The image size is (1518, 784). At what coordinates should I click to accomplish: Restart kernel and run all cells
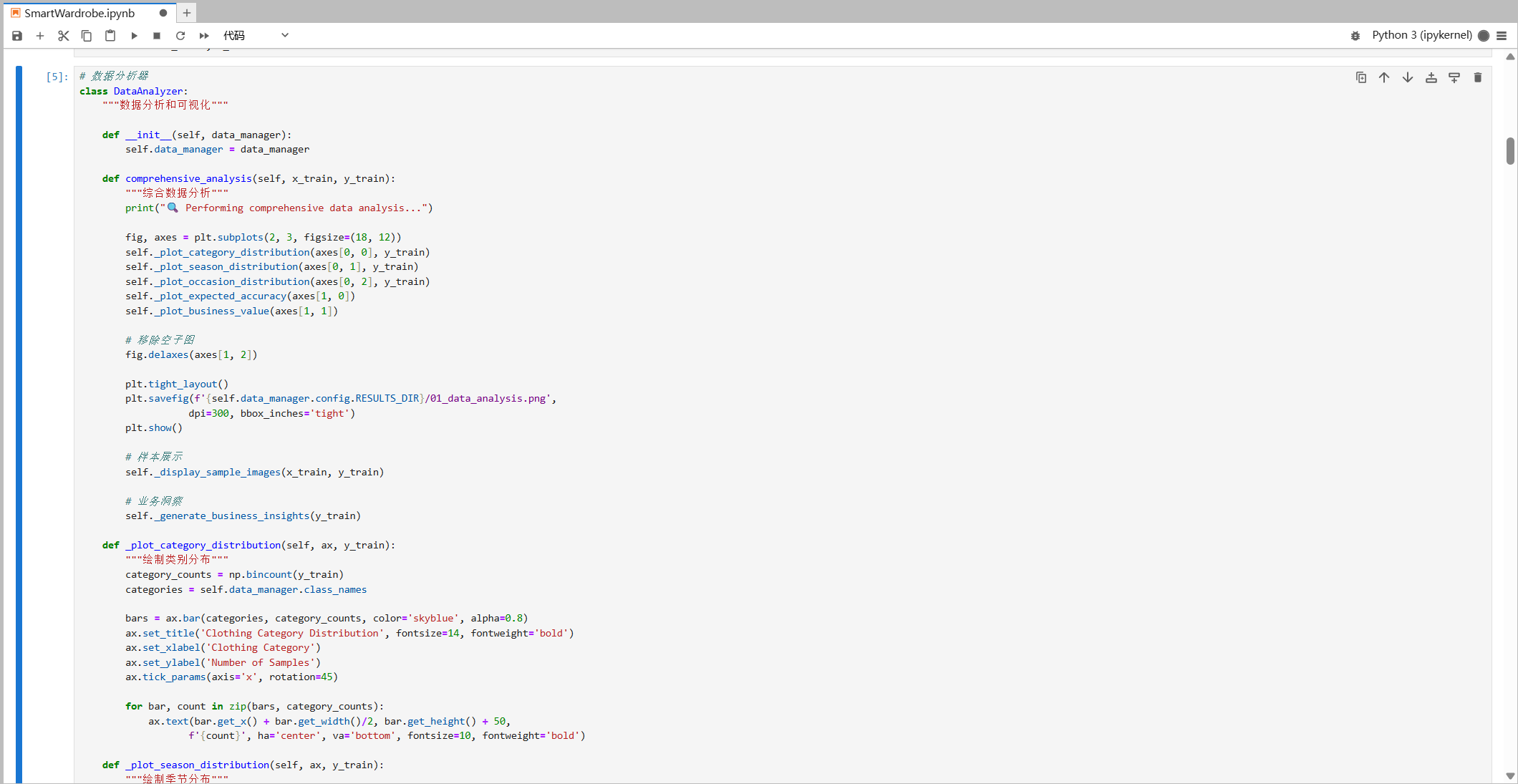[204, 36]
